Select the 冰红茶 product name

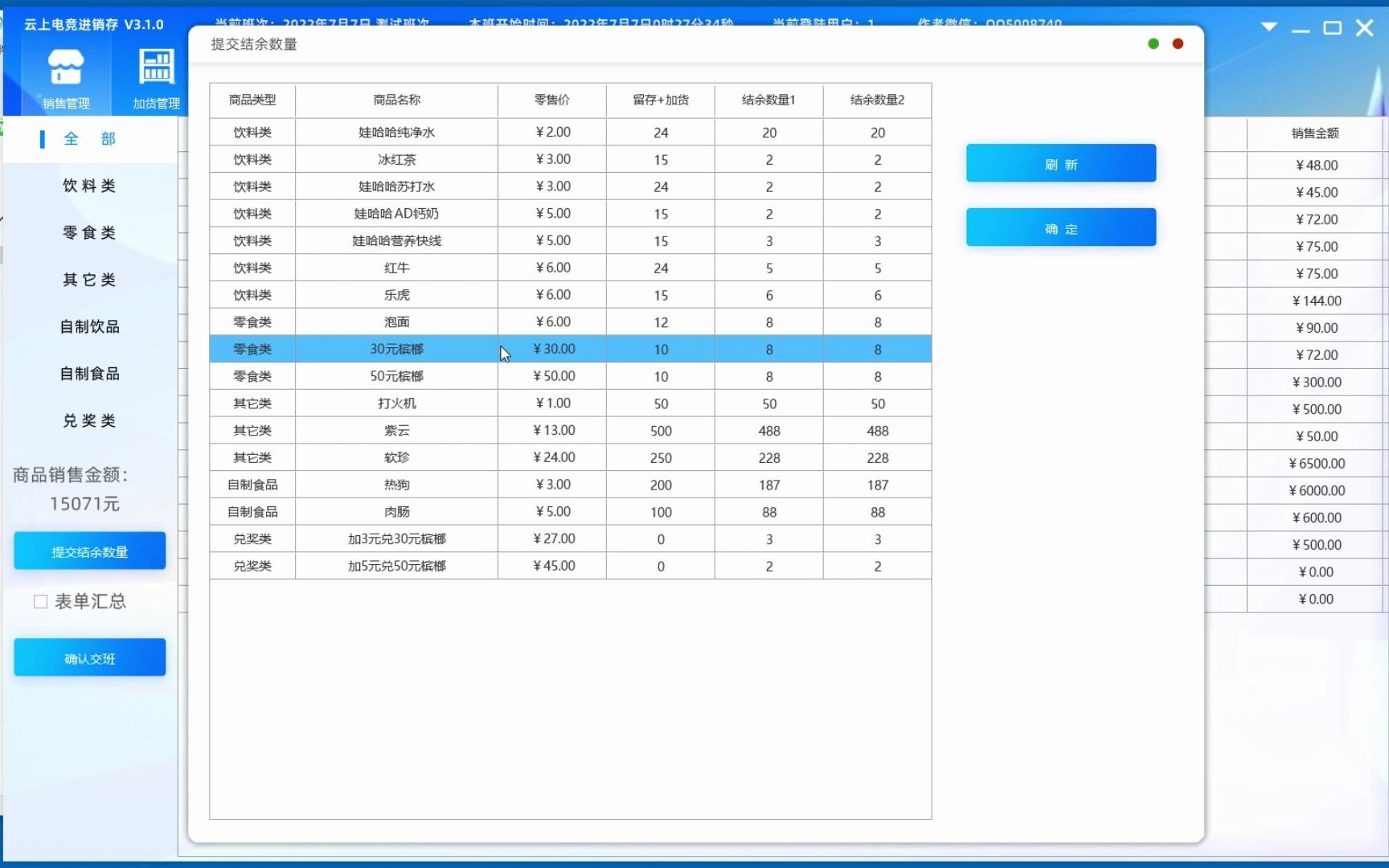[x=396, y=160]
